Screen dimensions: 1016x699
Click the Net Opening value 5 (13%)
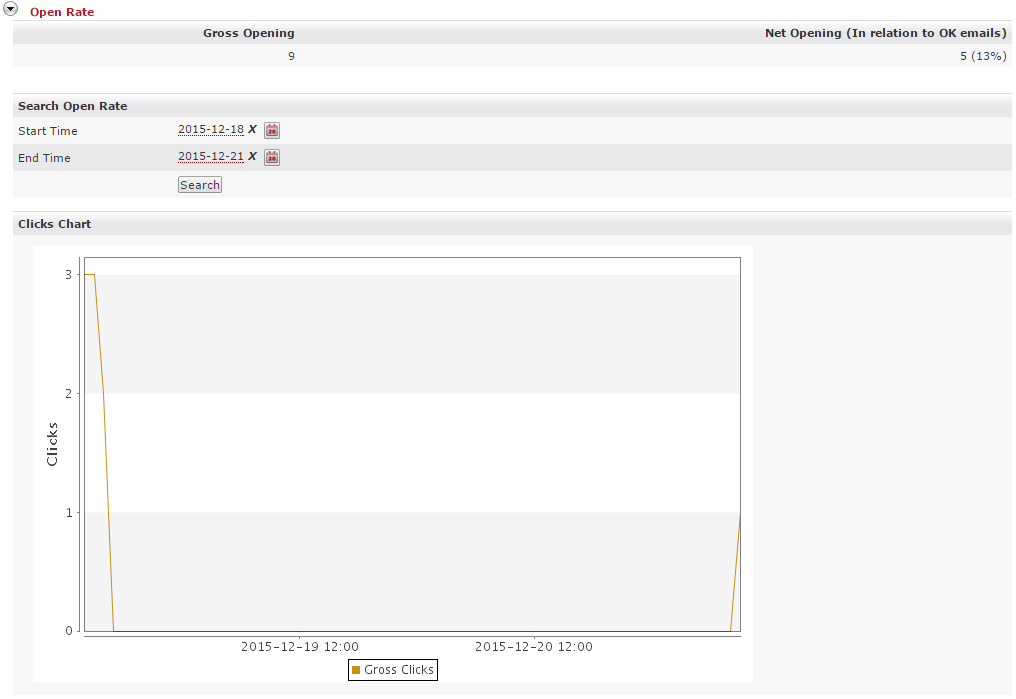(982, 56)
